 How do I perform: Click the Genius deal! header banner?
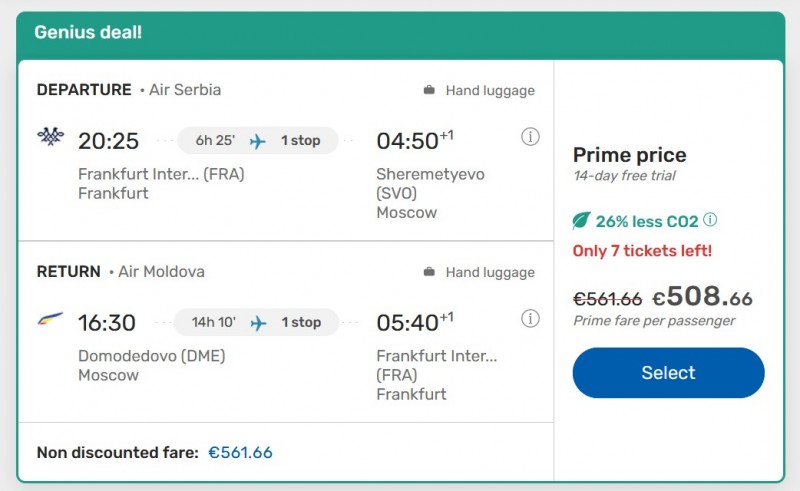point(400,32)
